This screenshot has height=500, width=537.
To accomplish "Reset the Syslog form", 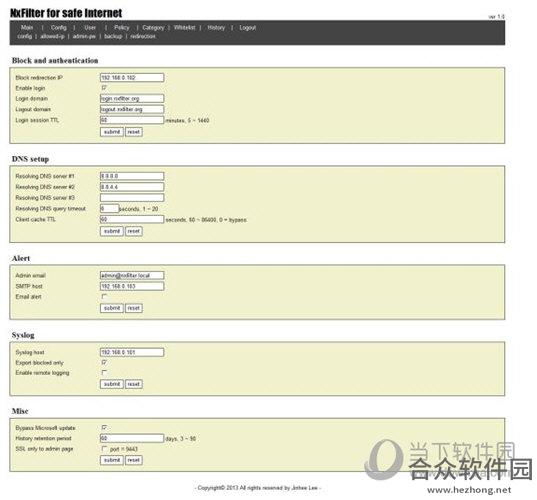I will 134,384.
